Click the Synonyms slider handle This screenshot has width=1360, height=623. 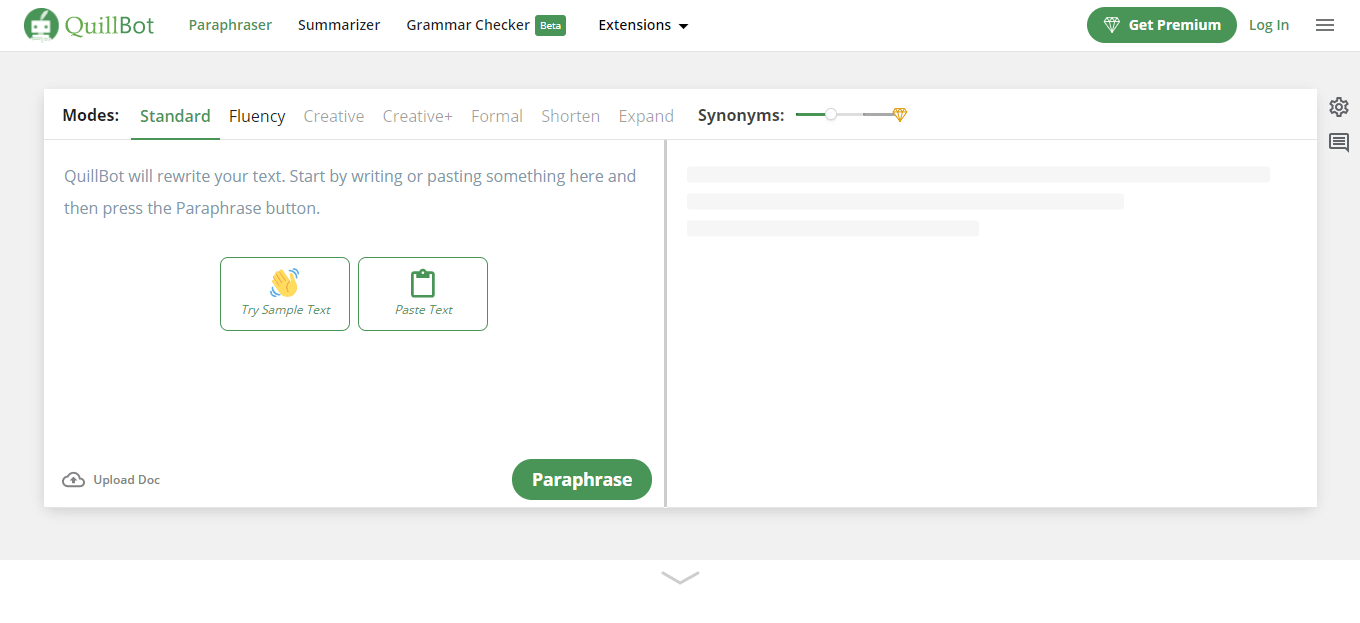pos(831,115)
